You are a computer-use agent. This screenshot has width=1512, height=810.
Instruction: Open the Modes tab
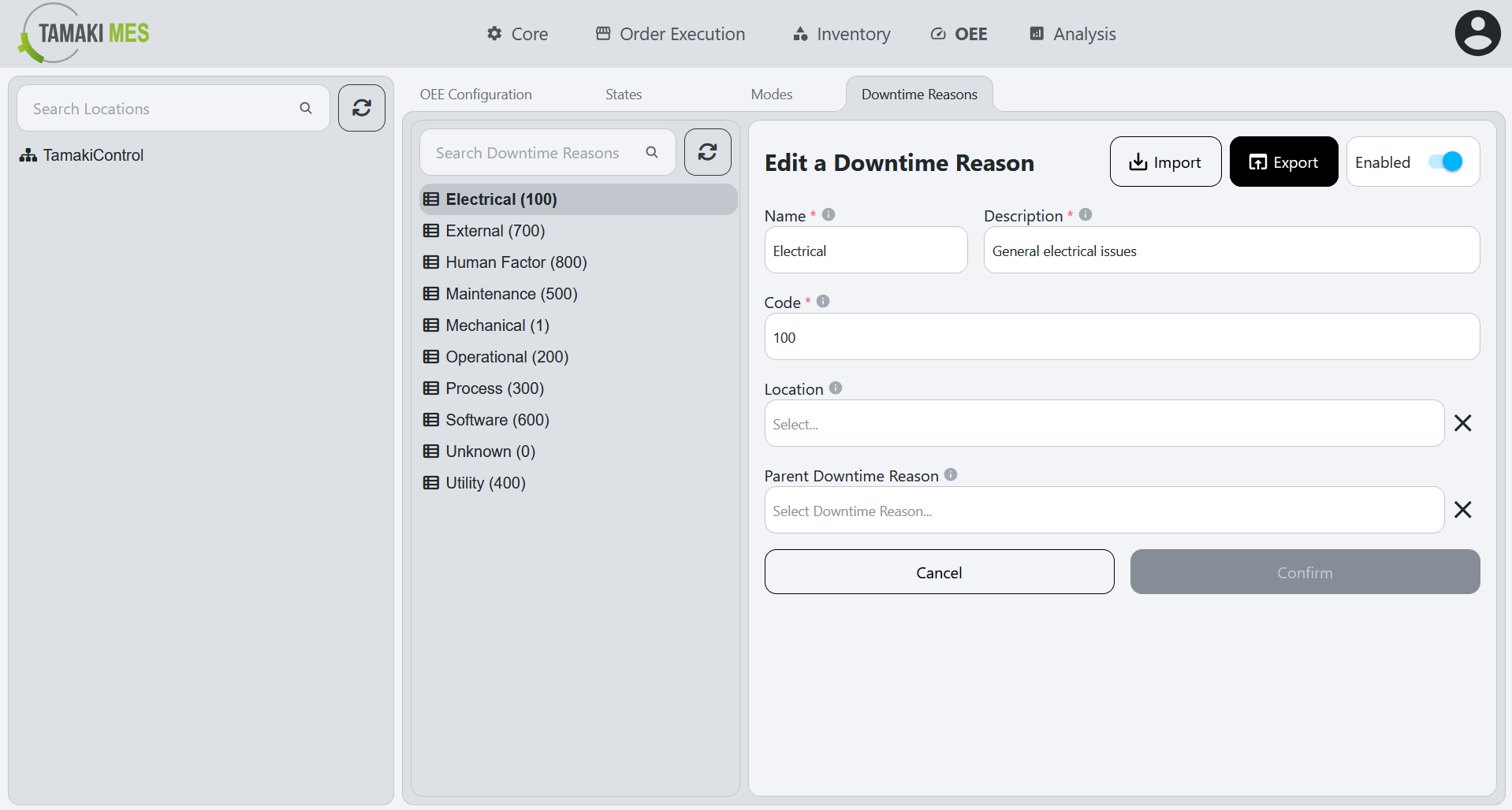tap(770, 94)
